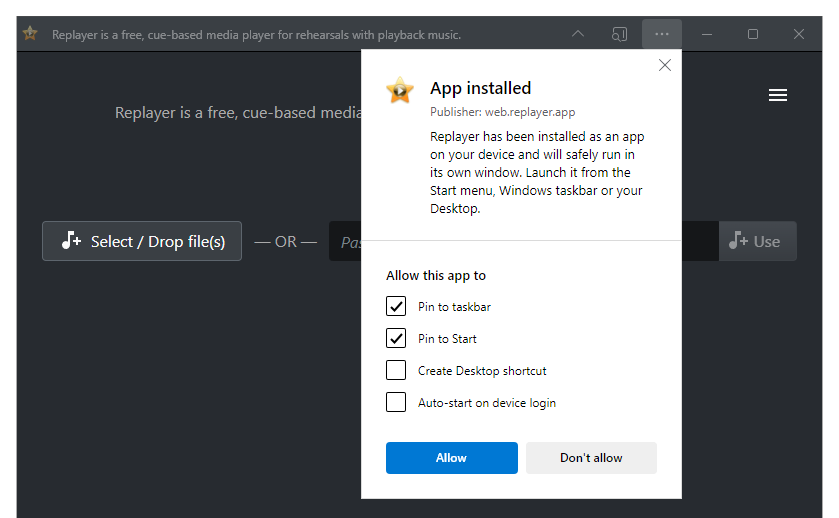
Task: Open the hamburger menu in Replayer
Action: click(777, 95)
